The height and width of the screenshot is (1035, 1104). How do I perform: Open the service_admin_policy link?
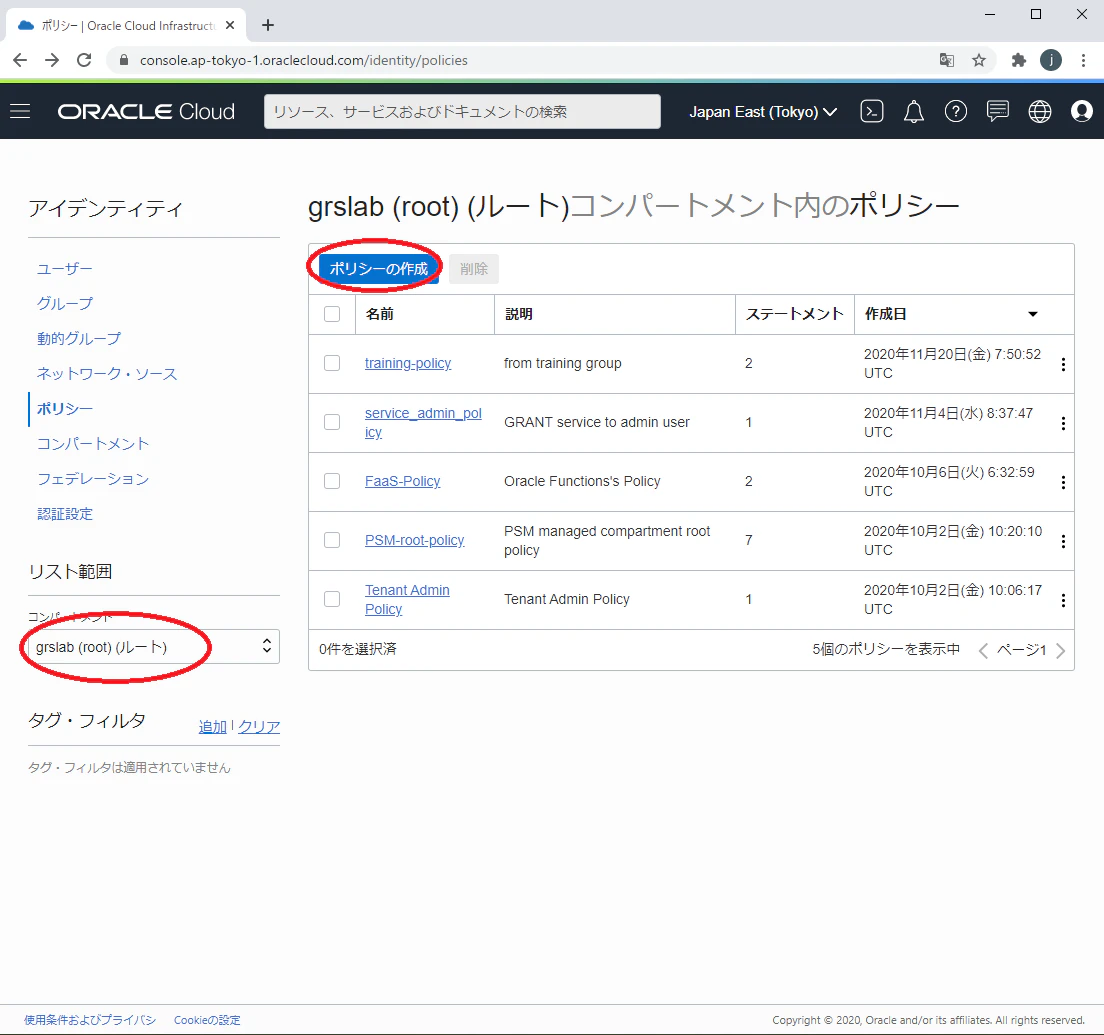click(x=423, y=422)
